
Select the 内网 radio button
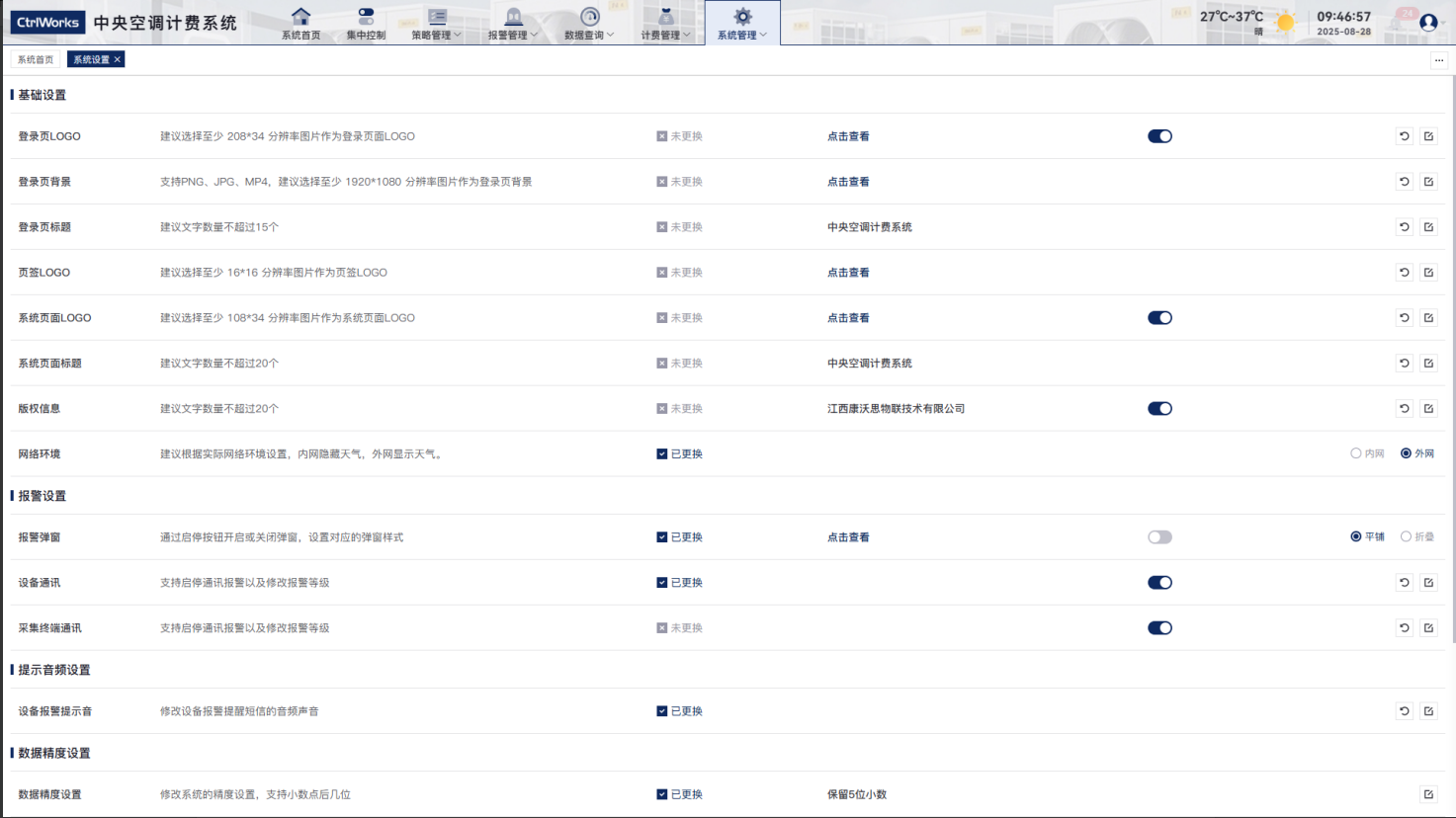coord(1356,453)
